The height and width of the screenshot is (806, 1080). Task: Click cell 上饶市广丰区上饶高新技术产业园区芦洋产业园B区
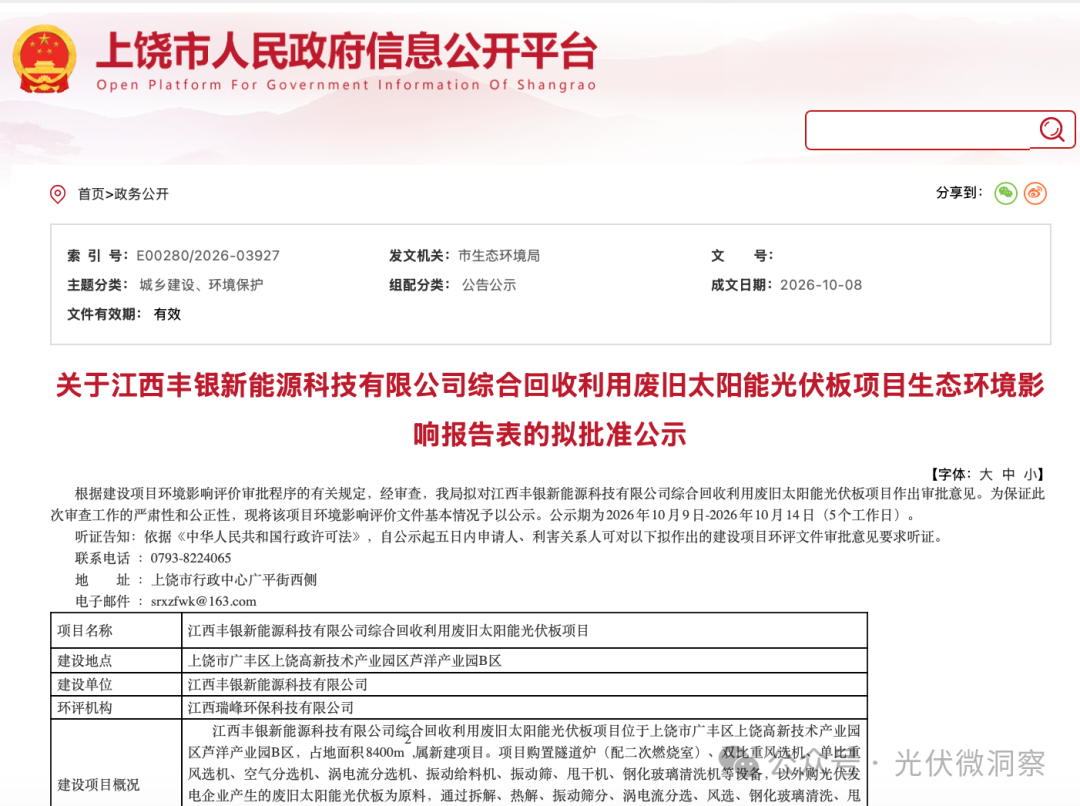point(524,661)
